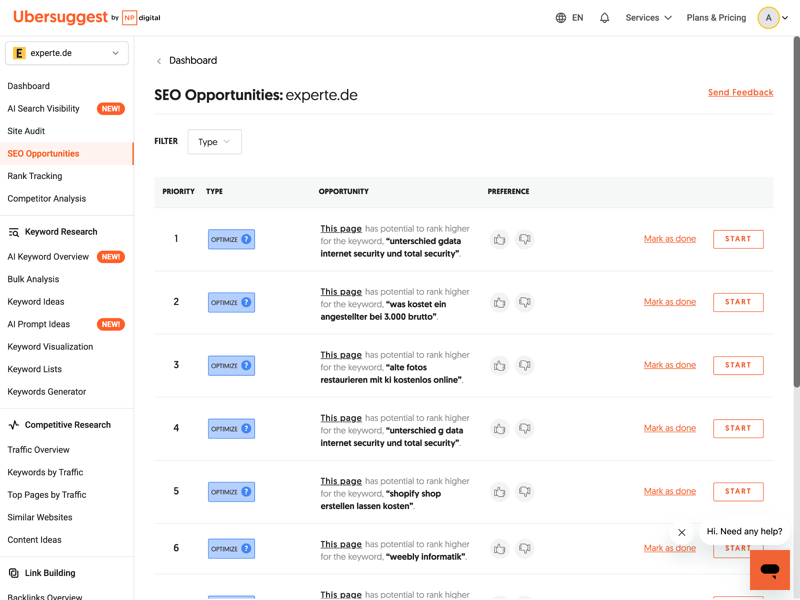This screenshot has height=600, width=800.
Task: Dismiss the 'Need any help?' chat popup
Action: [x=682, y=532]
